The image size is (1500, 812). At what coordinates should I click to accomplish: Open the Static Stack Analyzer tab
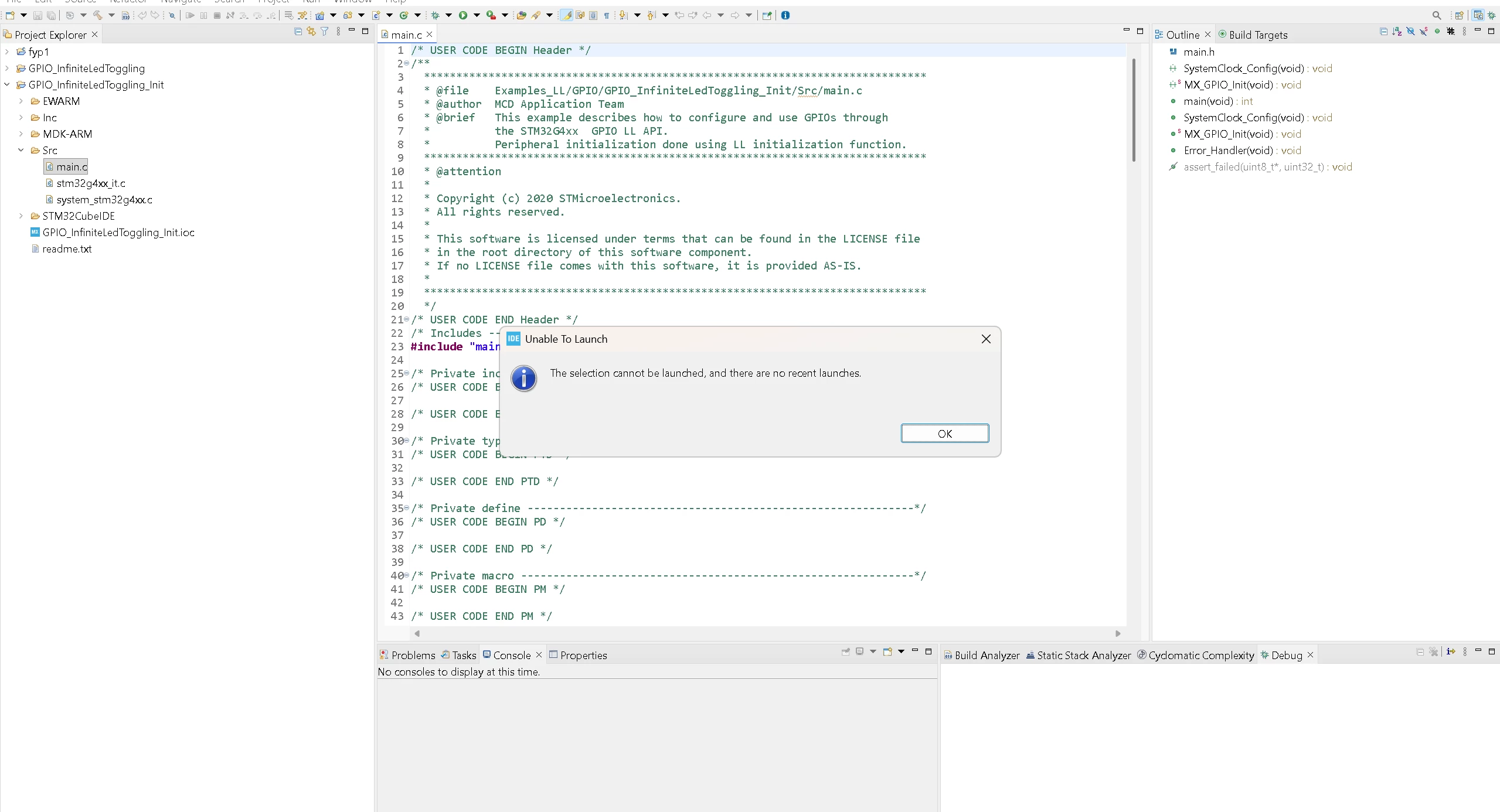click(1079, 655)
